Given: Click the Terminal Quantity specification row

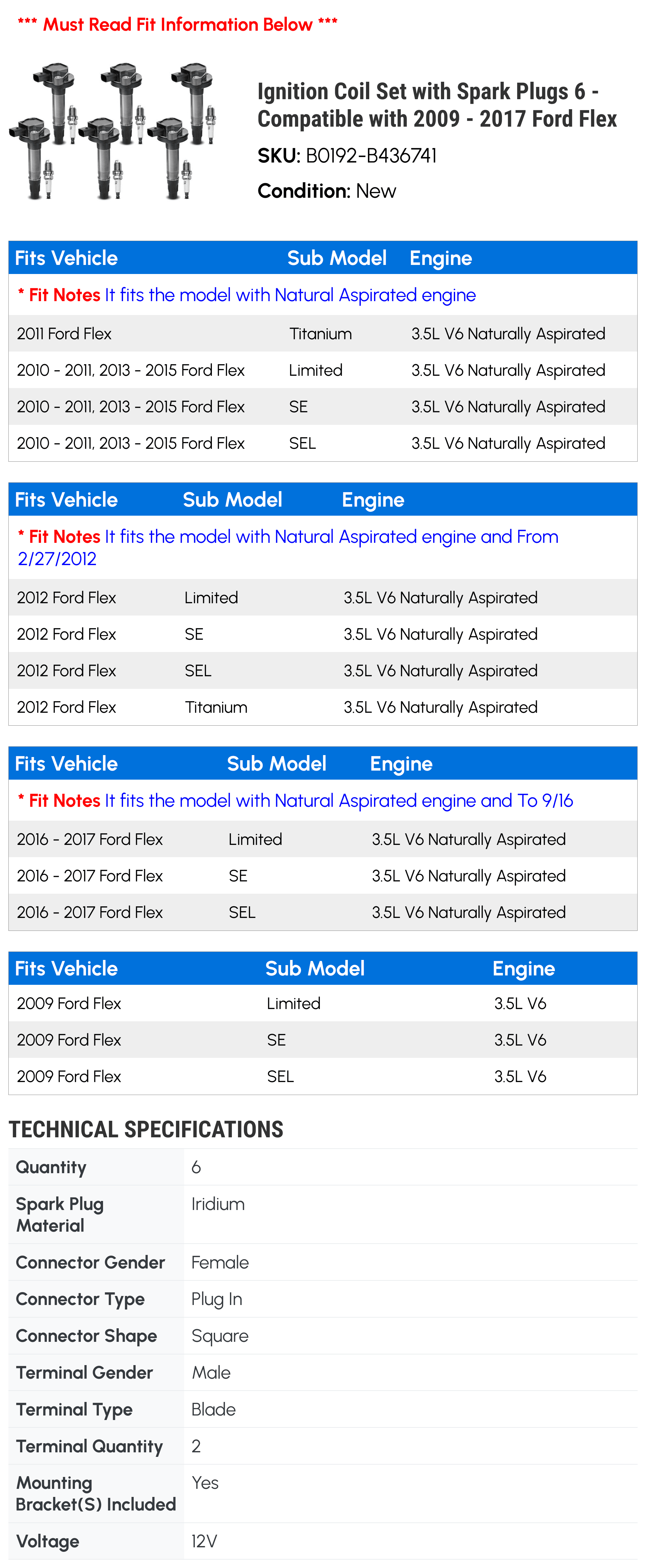Looking at the screenshot, I should click(x=322, y=1446).
